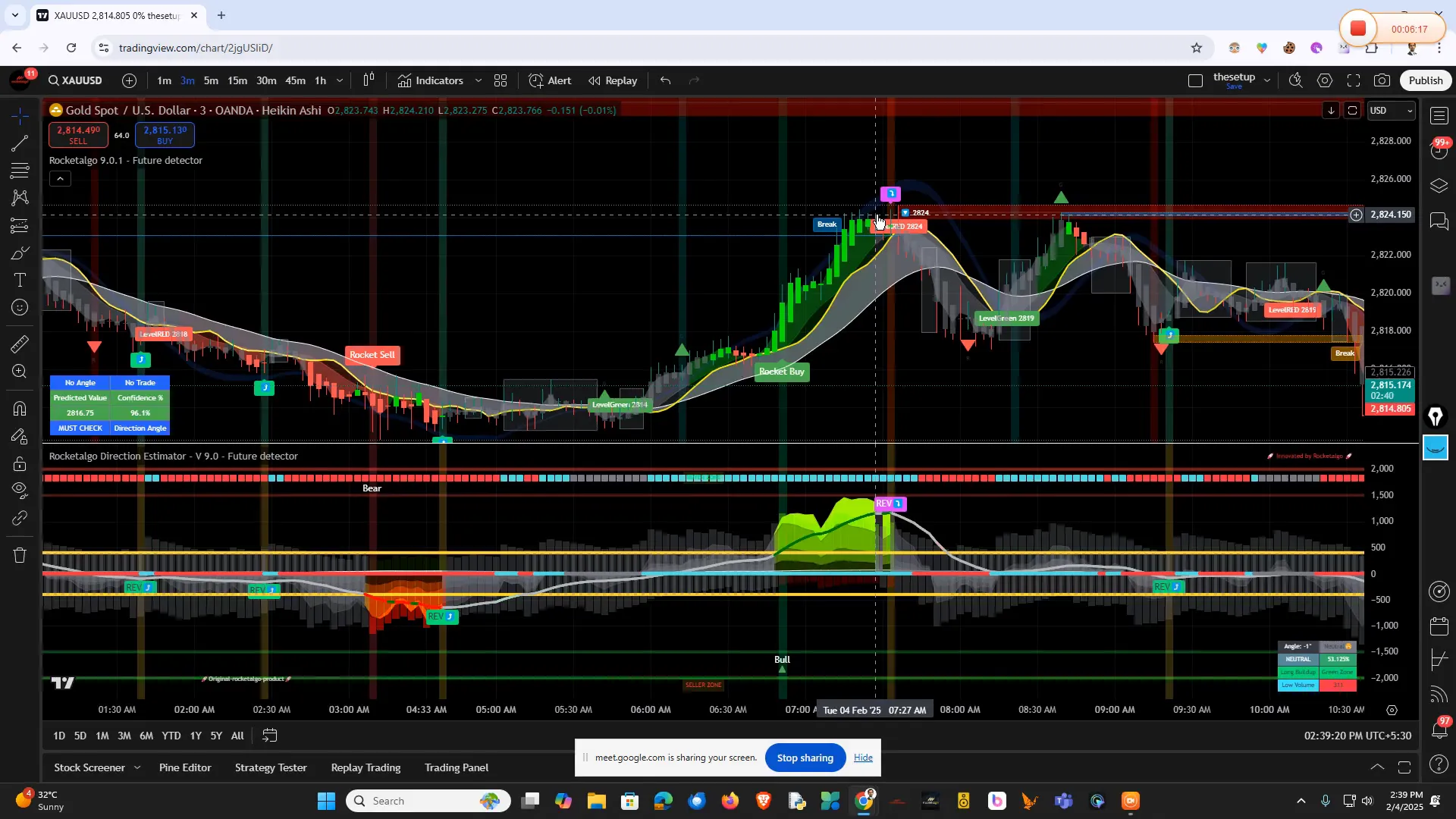Open the Object Tree panel on the right sidebar
Viewport: 1456px width, 819px height.
pos(1439,185)
